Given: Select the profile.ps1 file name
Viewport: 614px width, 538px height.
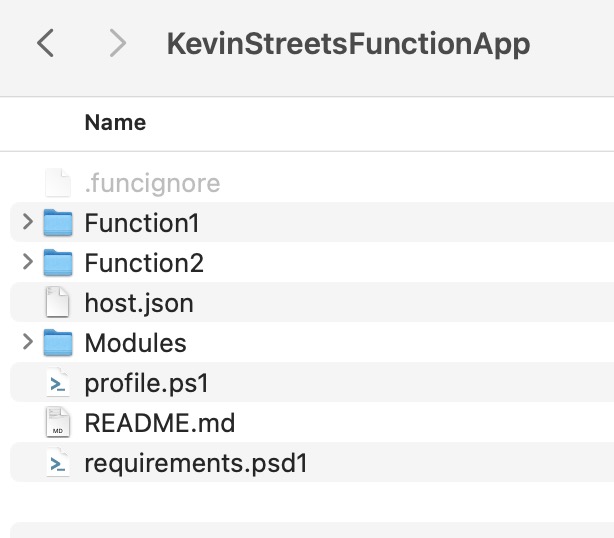Looking at the screenshot, I should point(147,383).
